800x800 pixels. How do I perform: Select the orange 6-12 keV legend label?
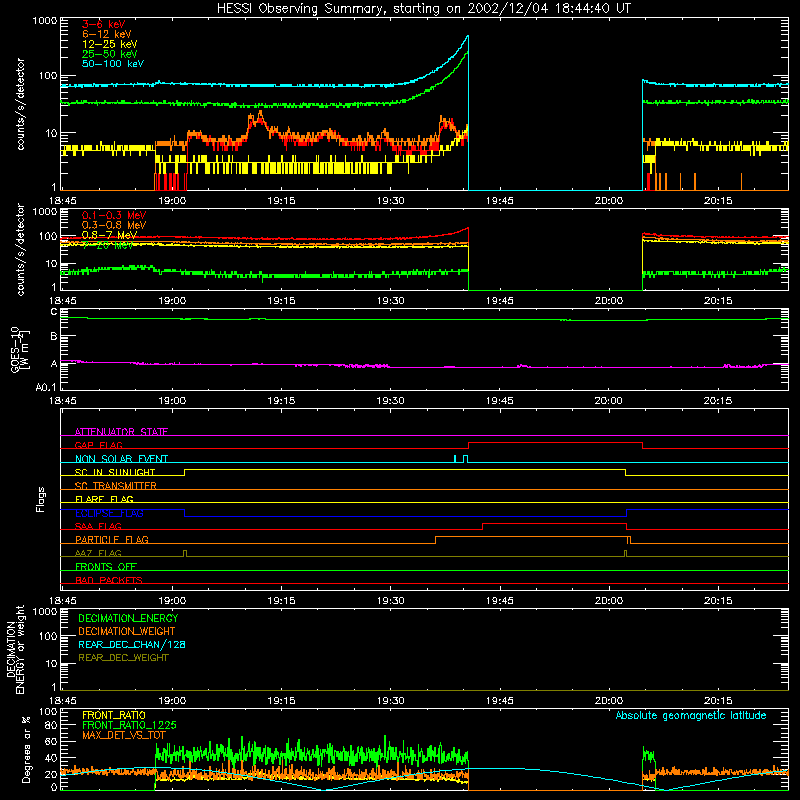[x=106, y=34]
